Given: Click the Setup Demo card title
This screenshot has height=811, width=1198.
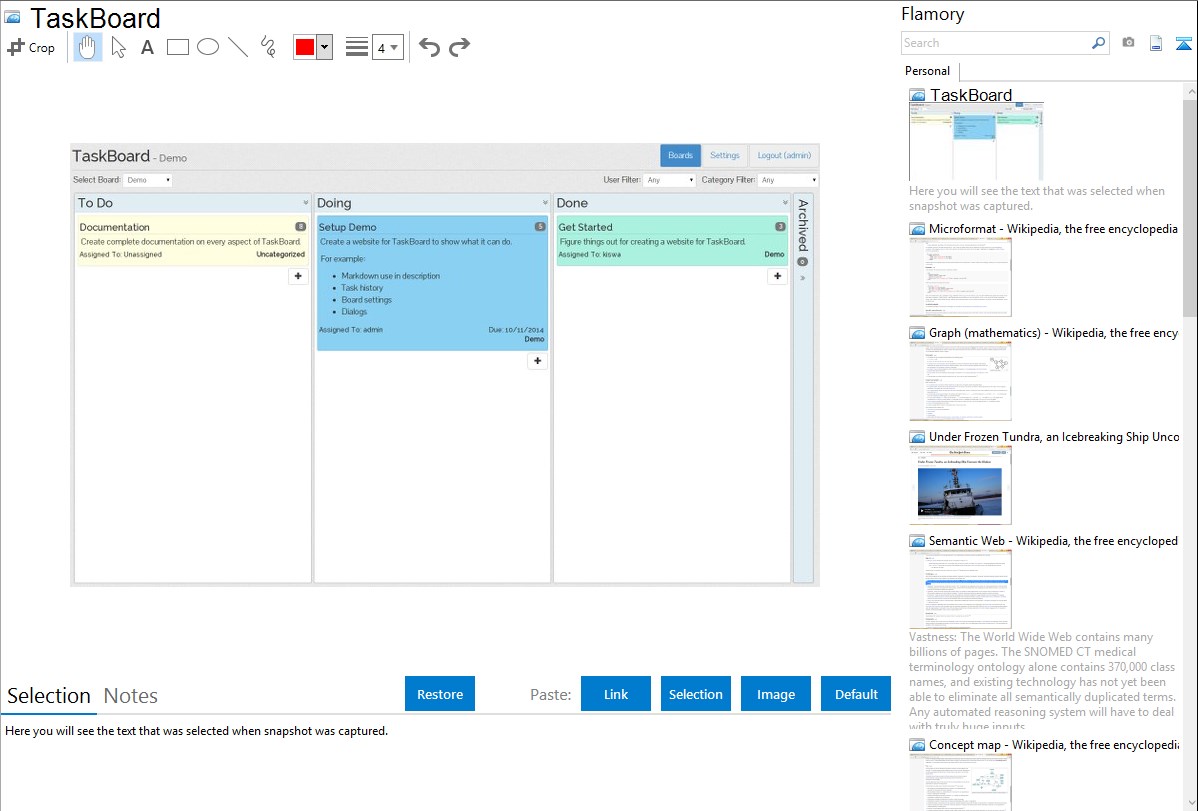Looking at the screenshot, I should click(x=348, y=227).
